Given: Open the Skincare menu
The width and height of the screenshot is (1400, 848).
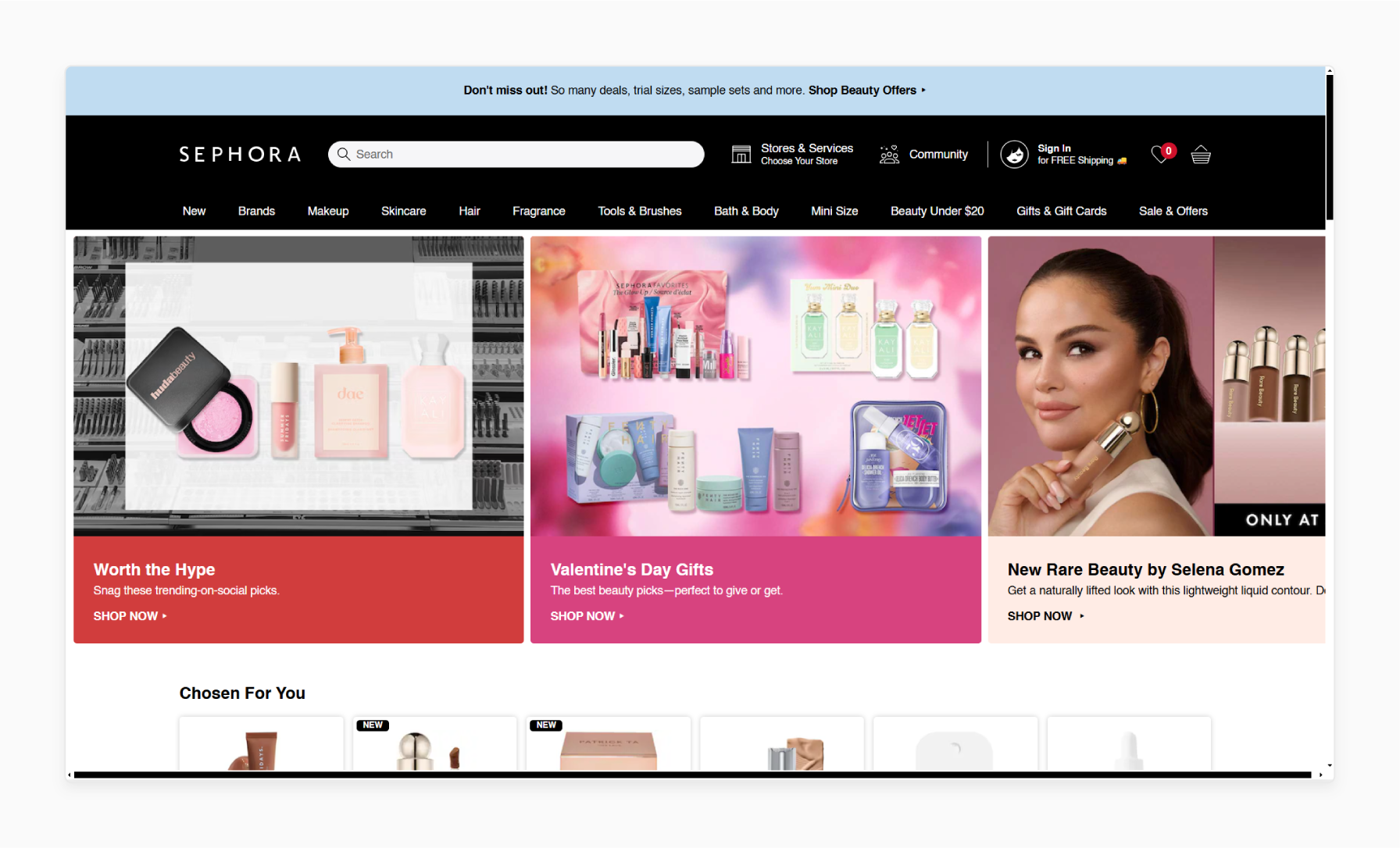Looking at the screenshot, I should pyautogui.click(x=404, y=211).
